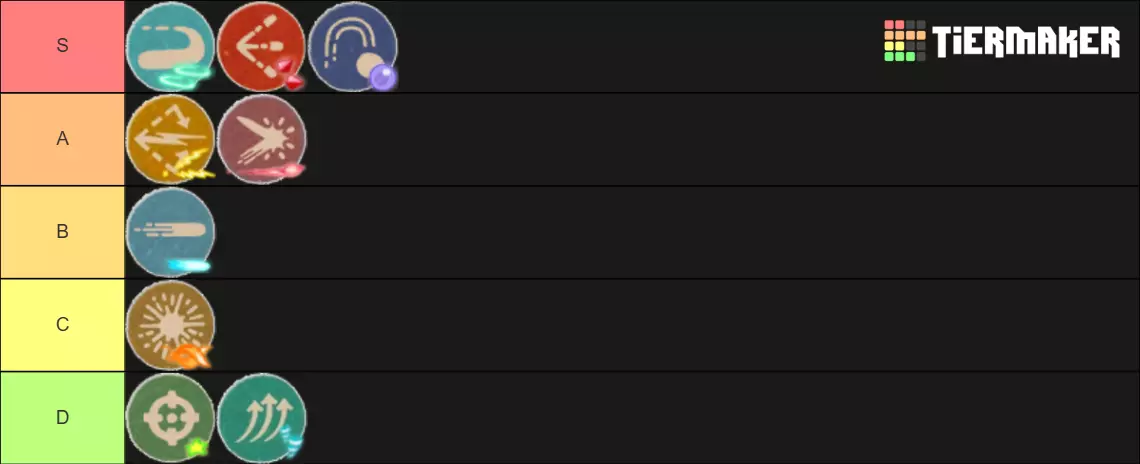Click the orange A tier label
The height and width of the screenshot is (464, 1140).
pos(62,139)
